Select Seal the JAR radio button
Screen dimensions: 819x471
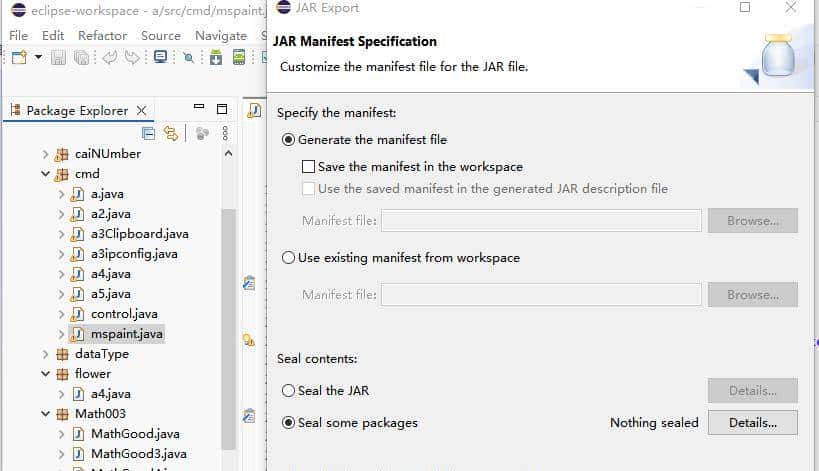point(289,391)
